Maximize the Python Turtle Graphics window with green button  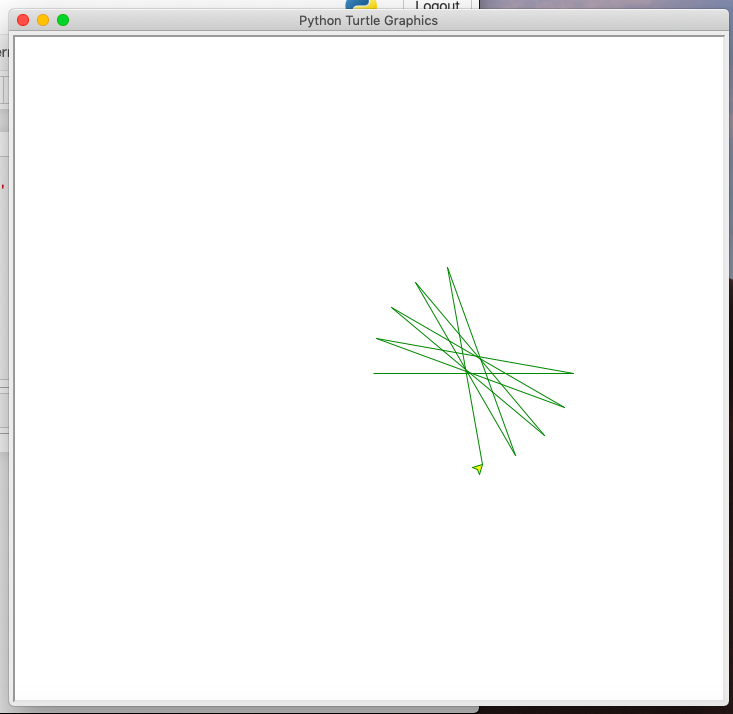[63, 20]
